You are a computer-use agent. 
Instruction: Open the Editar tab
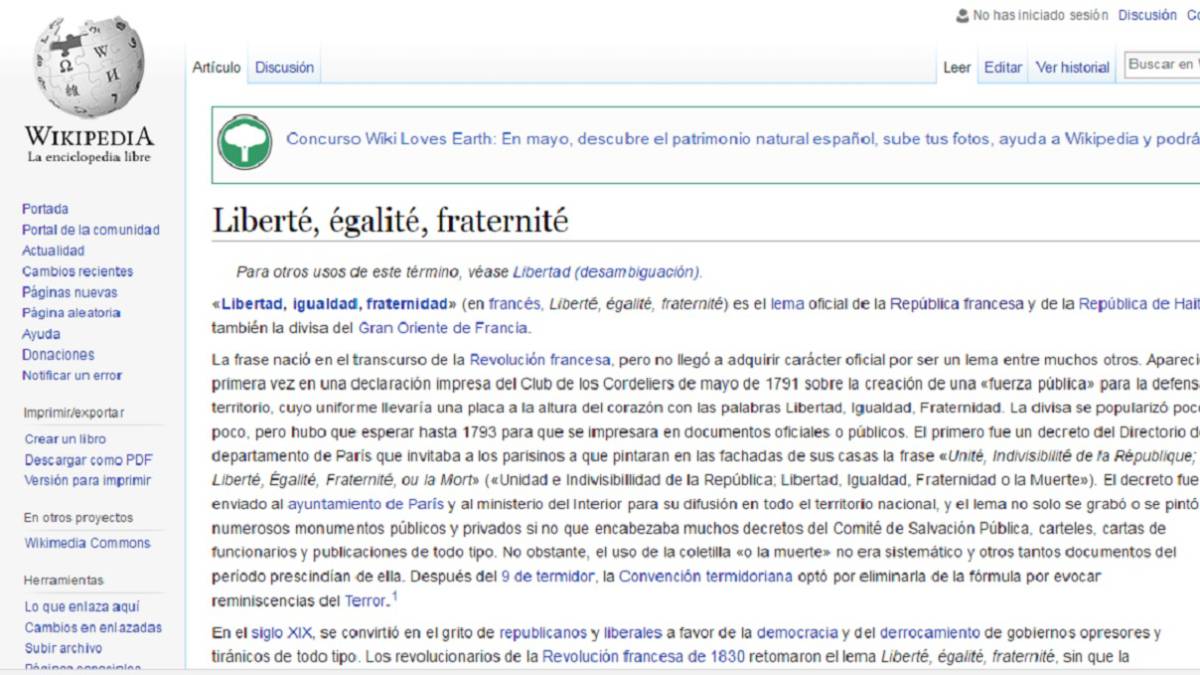coord(1003,68)
